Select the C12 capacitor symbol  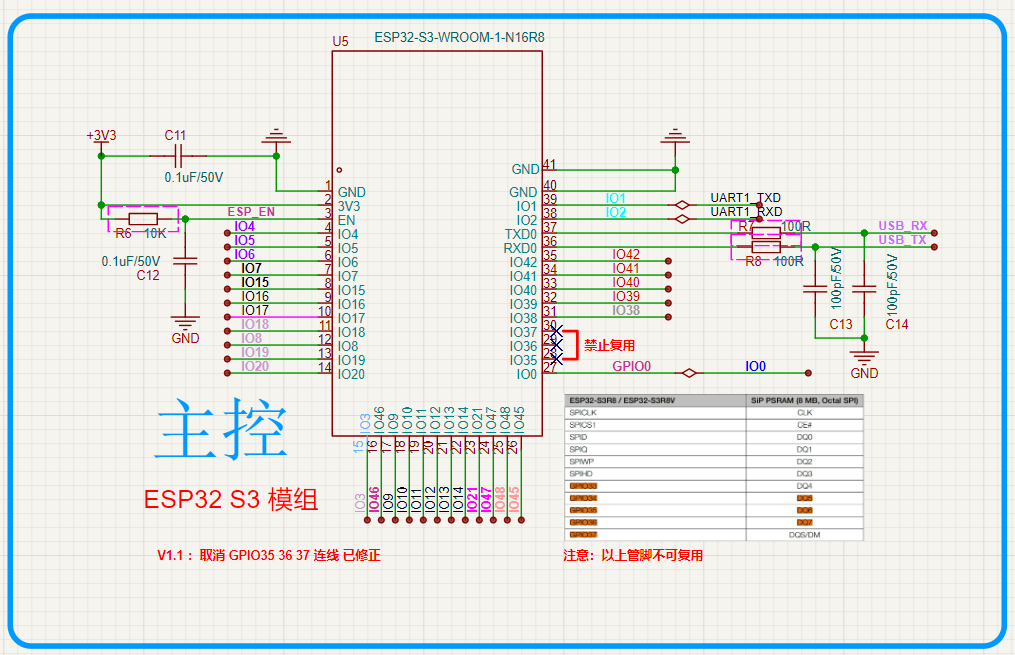pyautogui.click(x=185, y=260)
